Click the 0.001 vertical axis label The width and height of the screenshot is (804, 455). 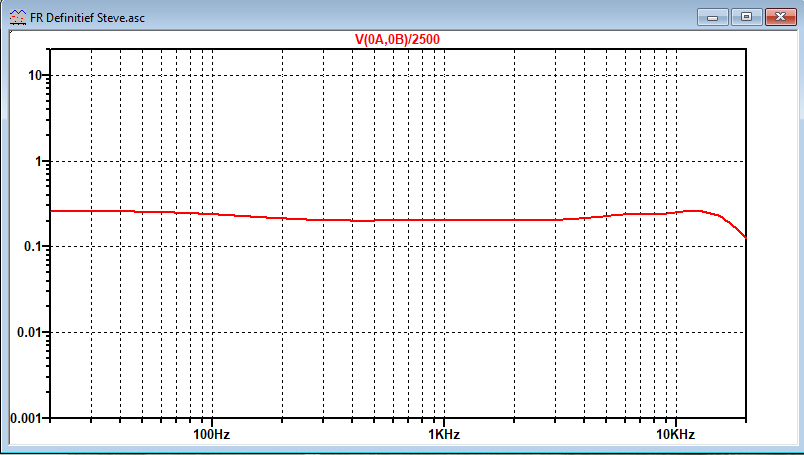point(24,418)
